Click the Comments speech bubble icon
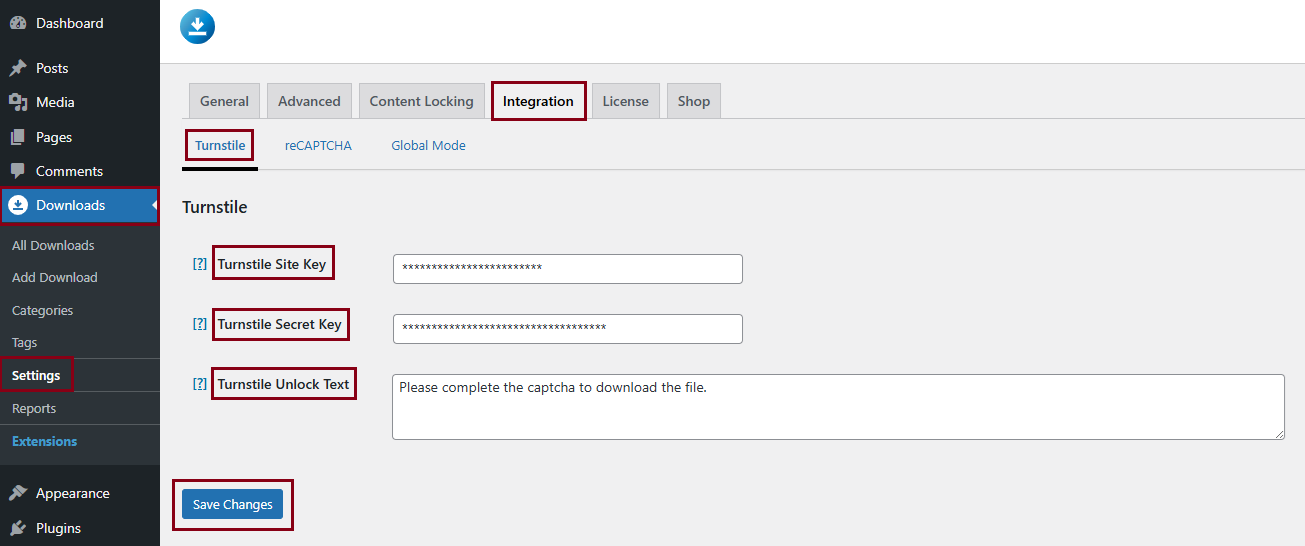This screenshot has height=546, width=1305. pyautogui.click(x=18, y=171)
